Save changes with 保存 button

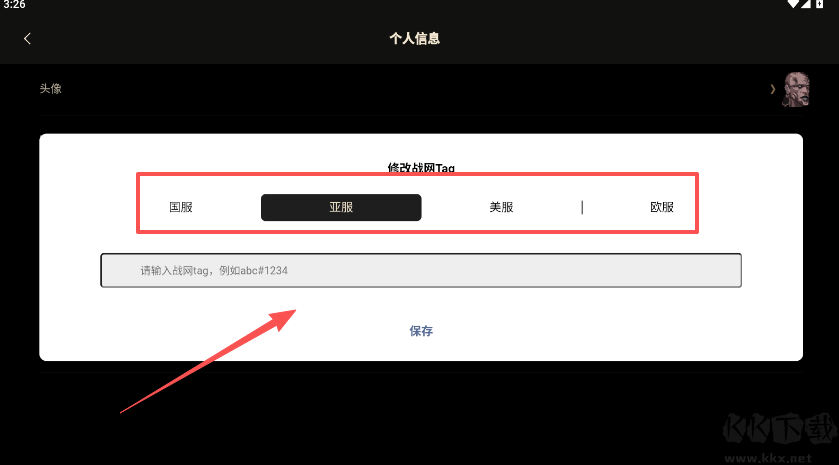click(421, 331)
